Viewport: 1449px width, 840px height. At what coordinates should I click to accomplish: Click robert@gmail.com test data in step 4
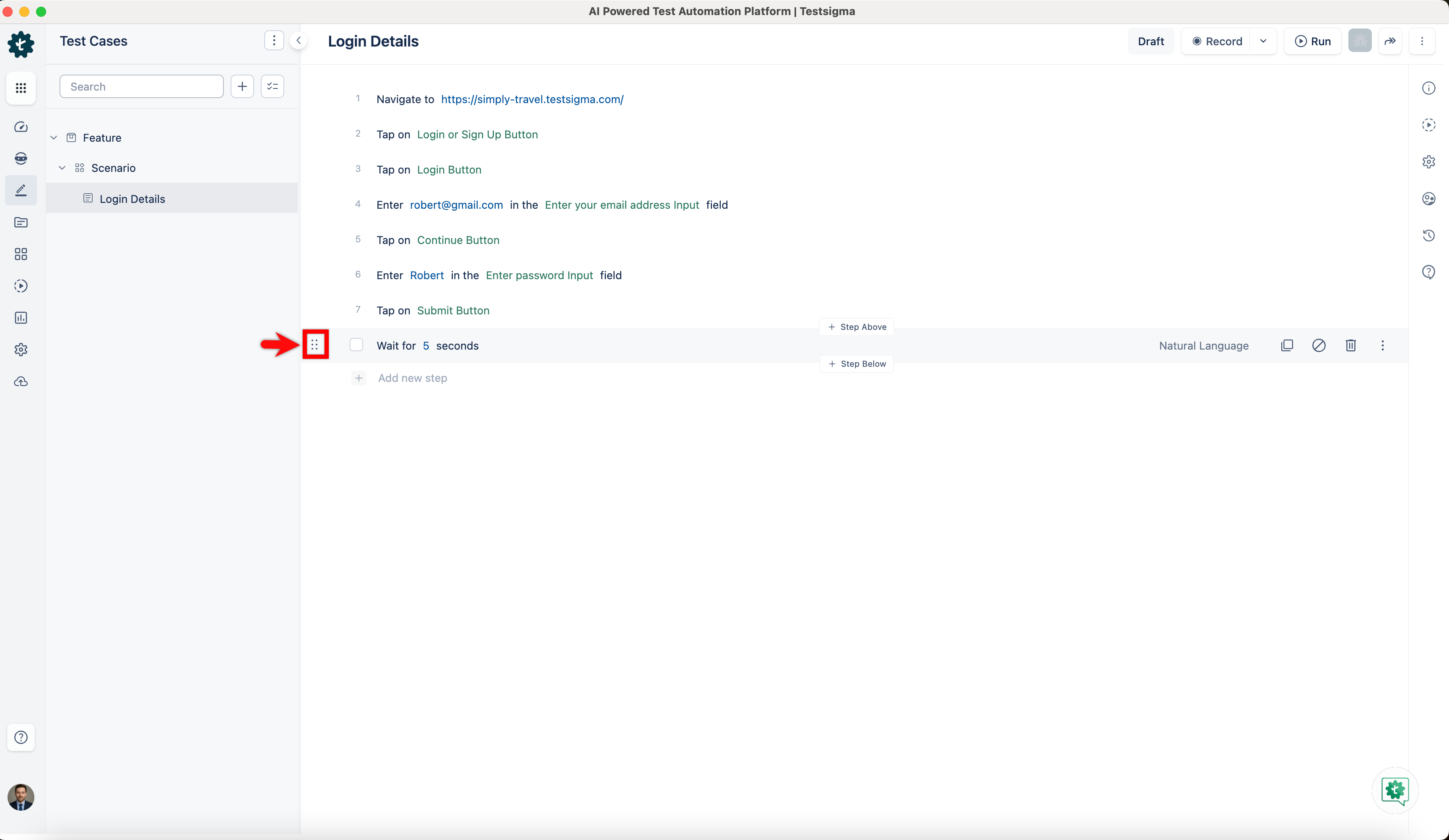pyautogui.click(x=456, y=205)
